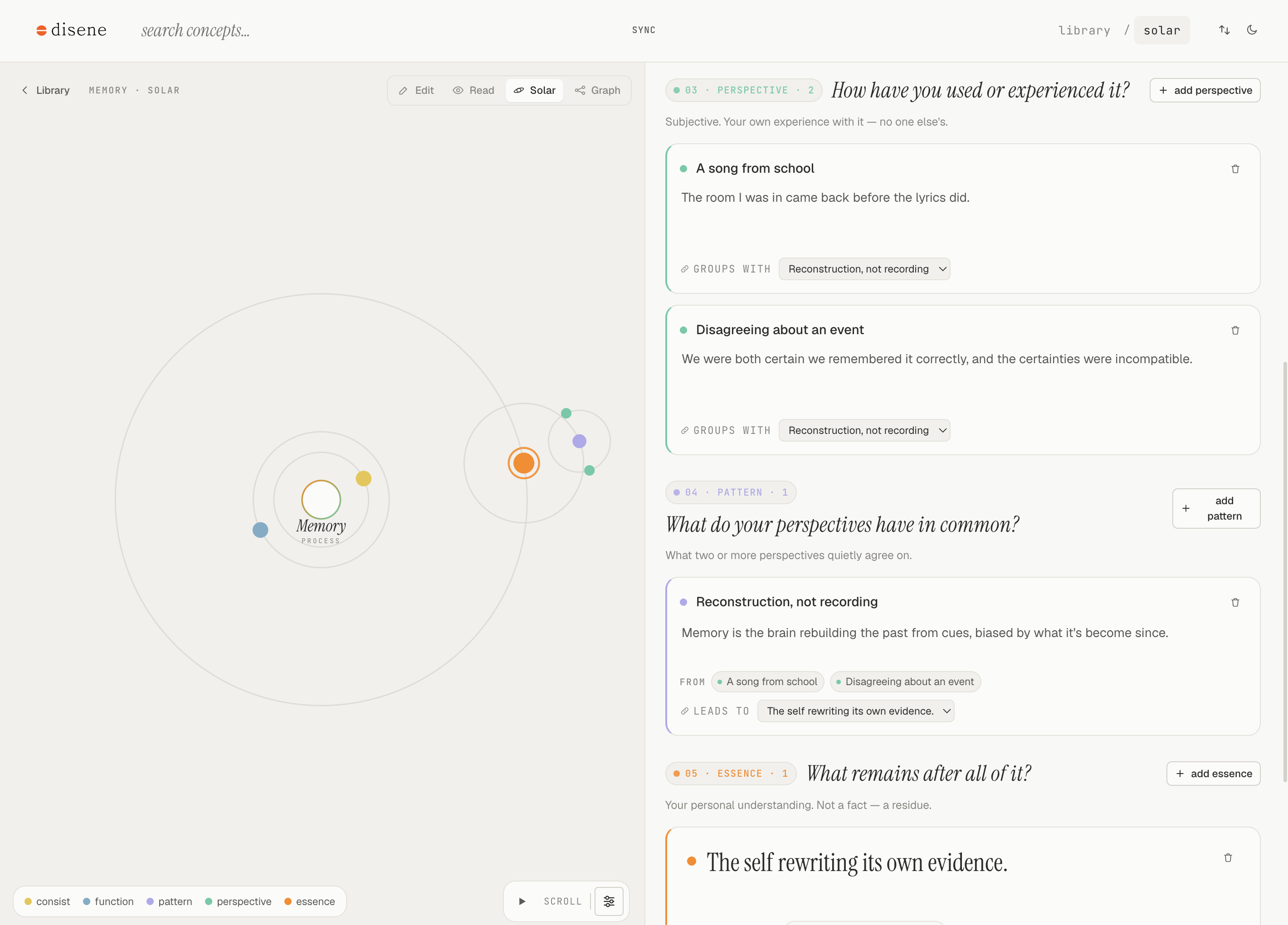Select the solar breadcrumb chip

(x=1161, y=30)
